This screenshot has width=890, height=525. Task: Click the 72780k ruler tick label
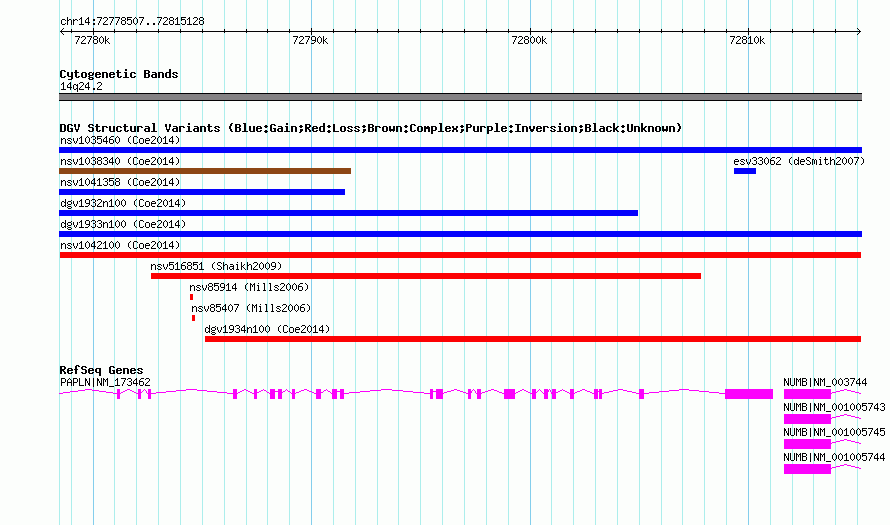(92, 40)
